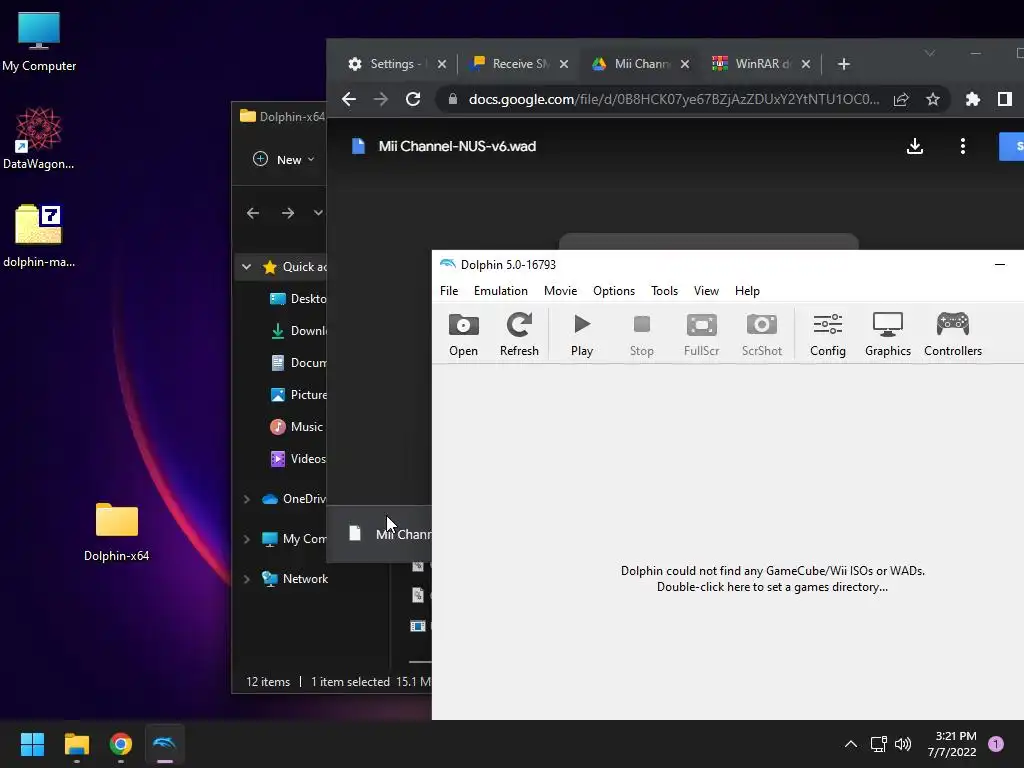Open the View menu in Dolphin

coord(706,291)
